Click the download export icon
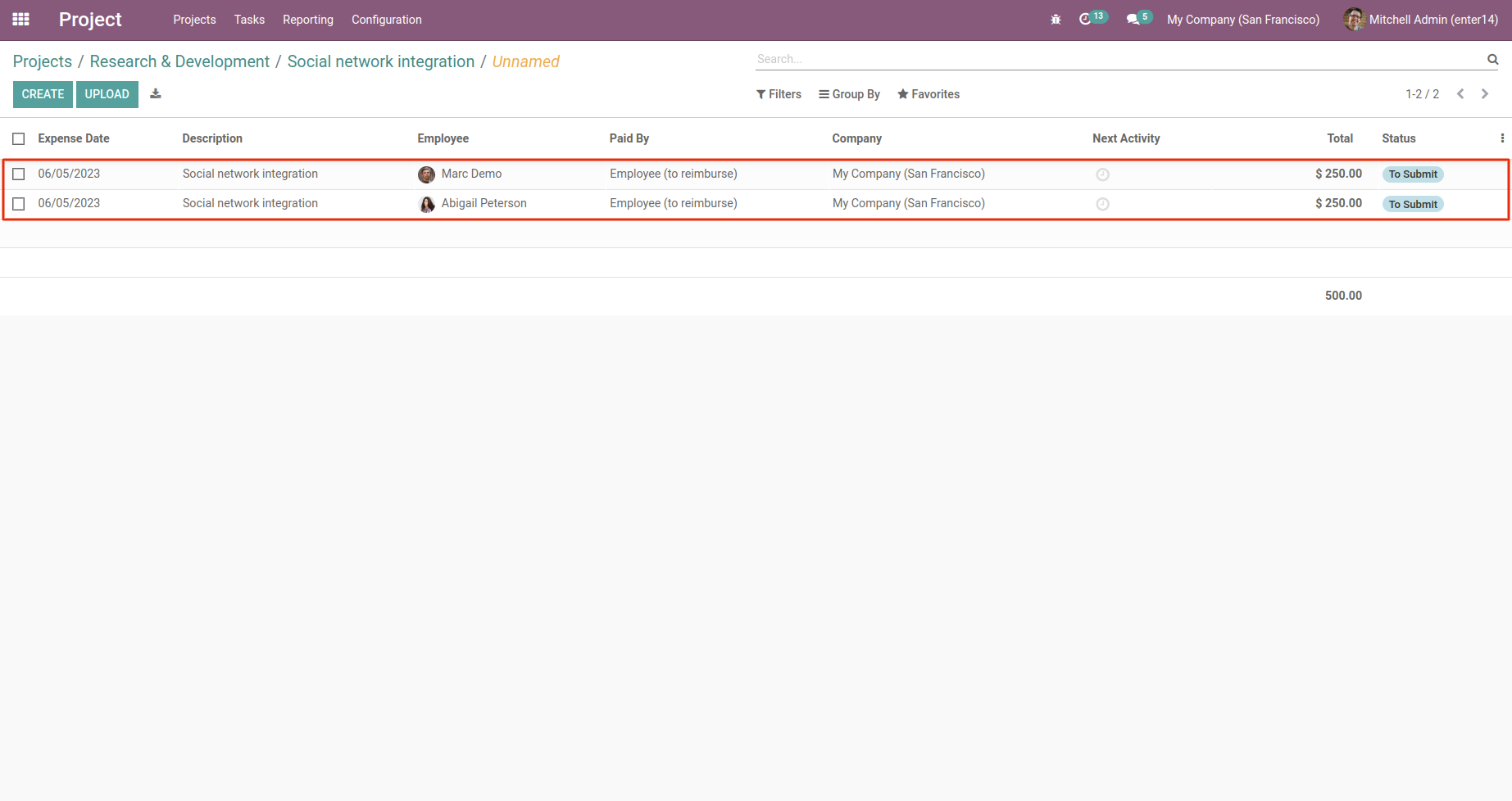Viewport: 1512px width, 801px height. coord(156,93)
